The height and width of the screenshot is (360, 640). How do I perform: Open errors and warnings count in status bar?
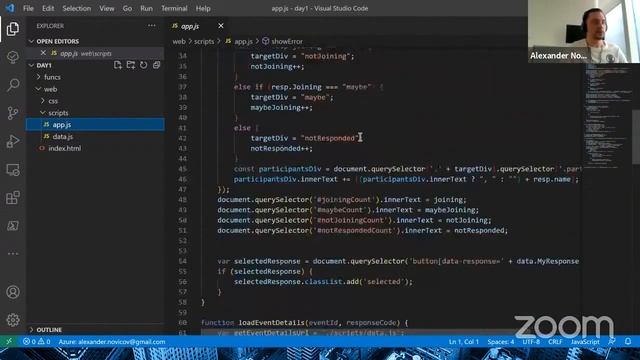coord(37,342)
